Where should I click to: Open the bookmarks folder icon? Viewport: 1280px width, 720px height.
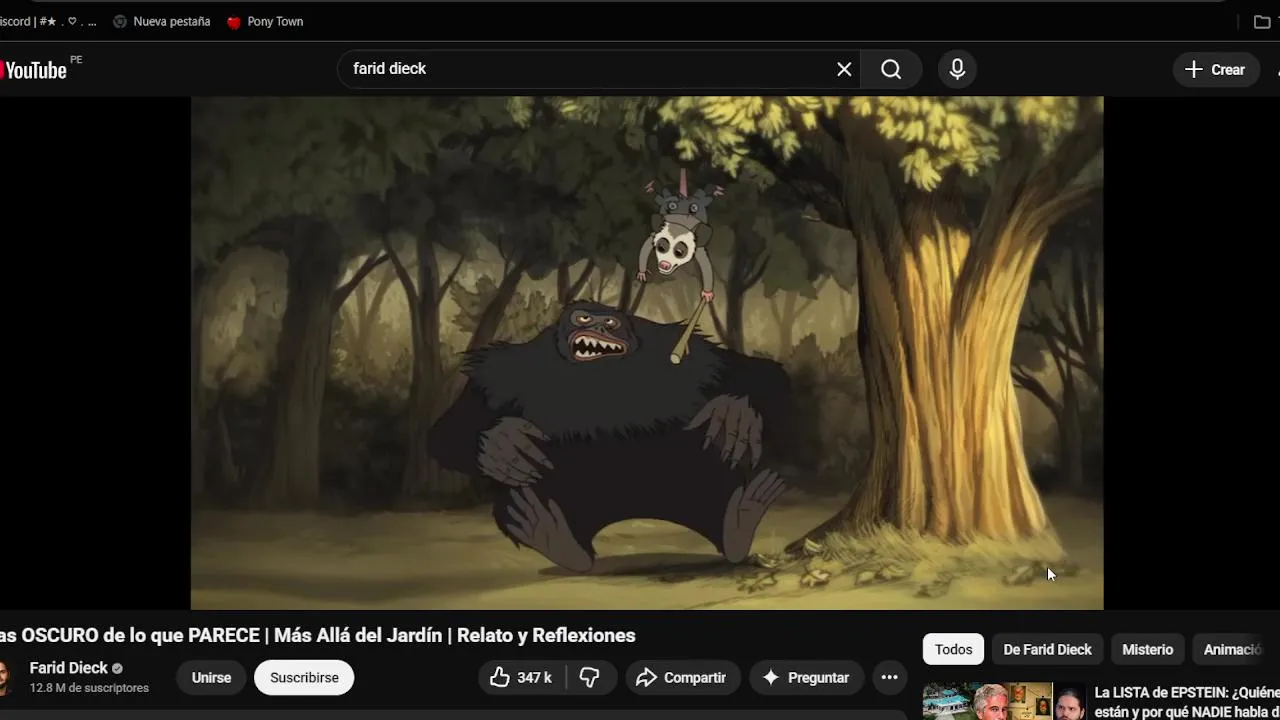click(1262, 21)
